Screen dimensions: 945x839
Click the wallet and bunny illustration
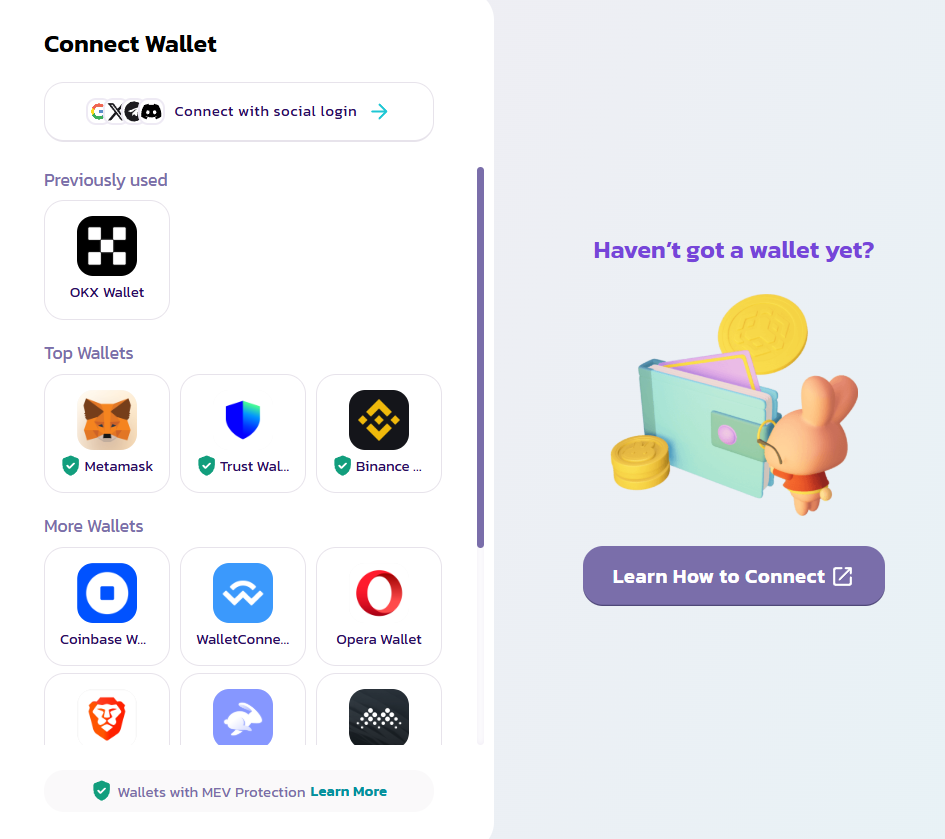tap(734, 405)
